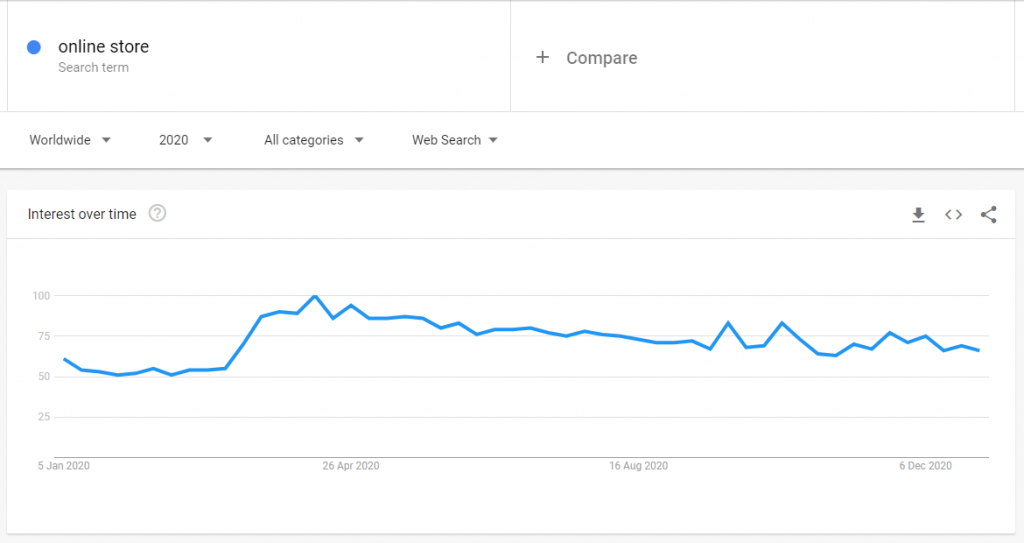1024x543 pixels.
Task: Open the Worldwide region dropdown
Action: [x=70, y=140]
